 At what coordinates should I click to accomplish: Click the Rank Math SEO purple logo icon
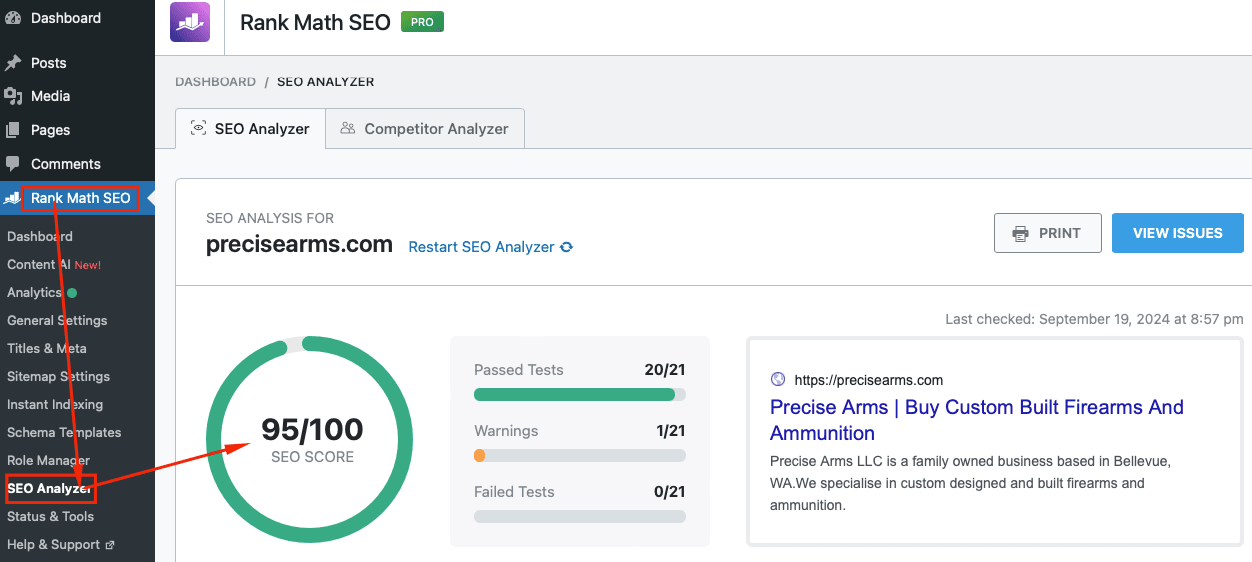pyautogui.click(x=190, y=22)
